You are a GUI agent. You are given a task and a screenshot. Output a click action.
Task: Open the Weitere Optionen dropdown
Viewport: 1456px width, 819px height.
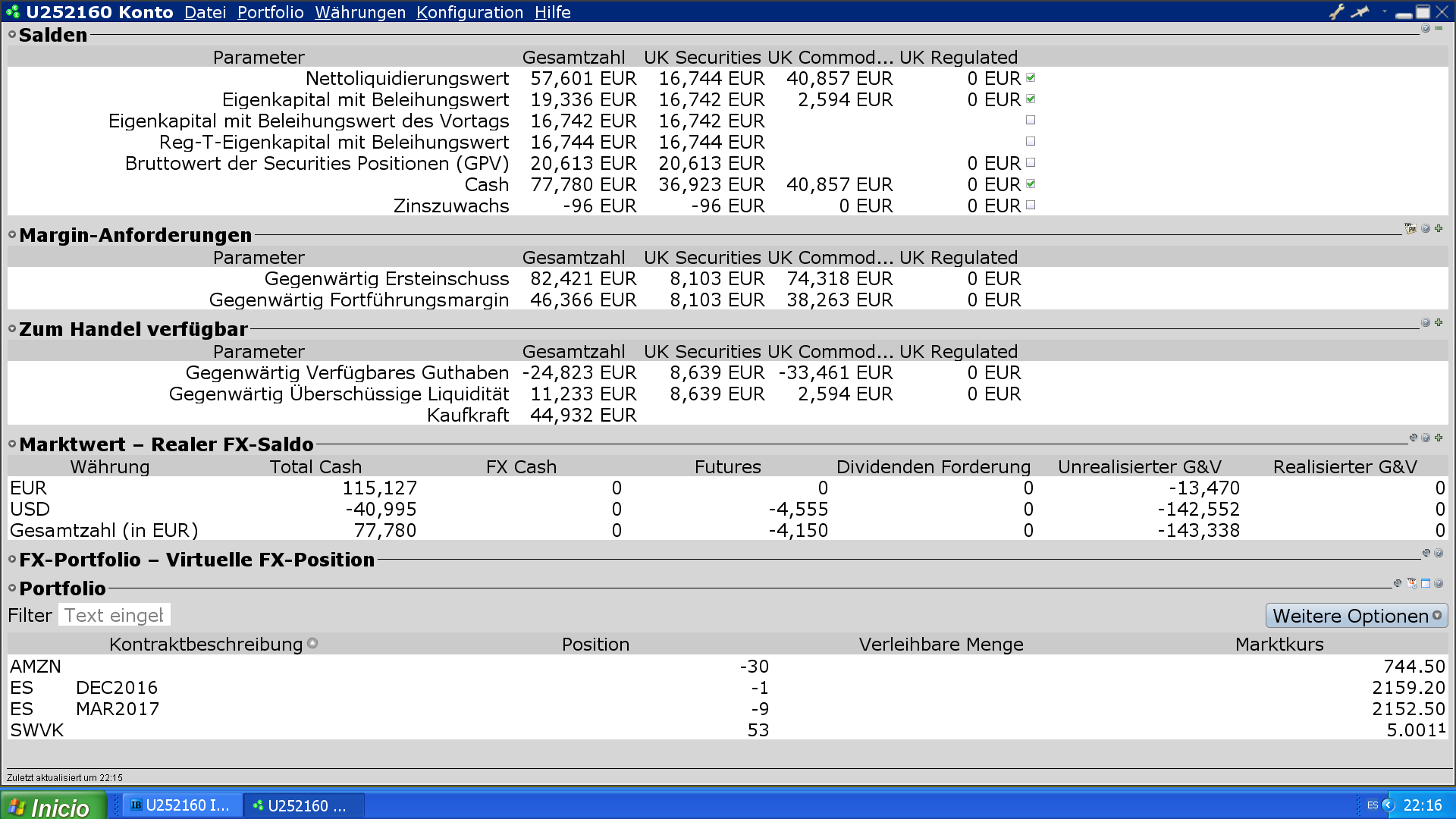[1356, 616]
